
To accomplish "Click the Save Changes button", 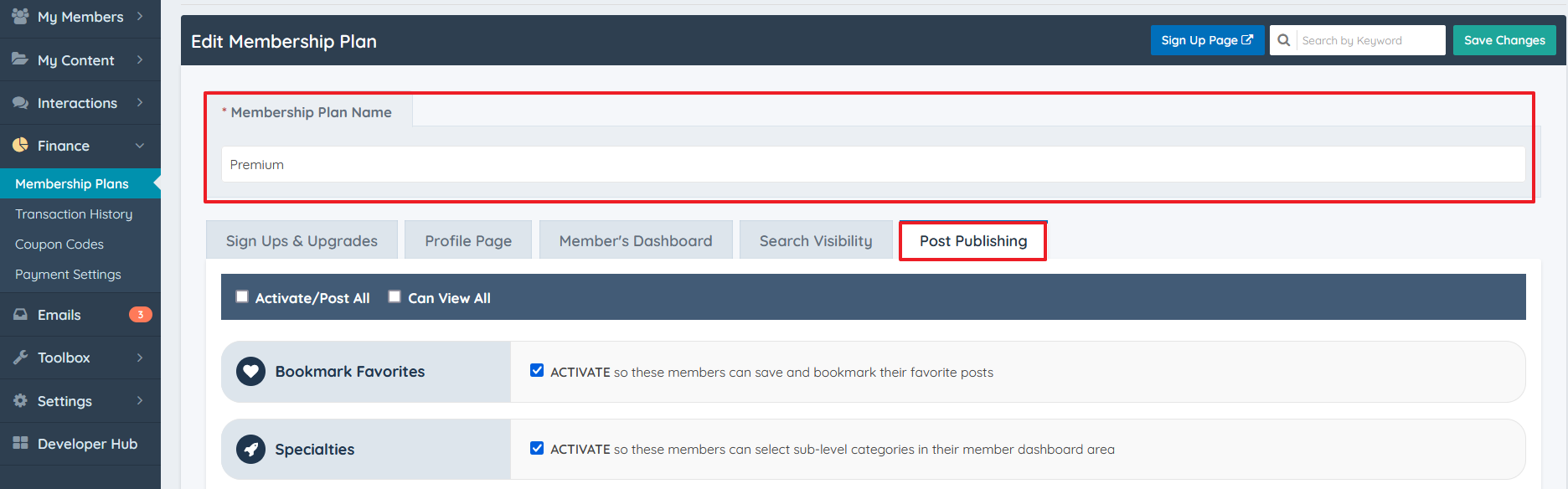I will (1504, 39).
